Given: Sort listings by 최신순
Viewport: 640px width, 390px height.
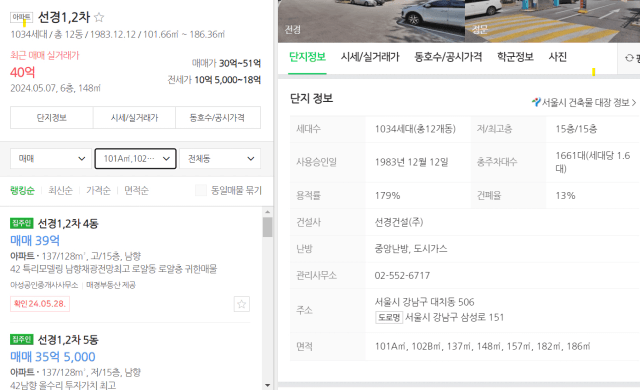Looking at the screenshot, I should (60, 190).
